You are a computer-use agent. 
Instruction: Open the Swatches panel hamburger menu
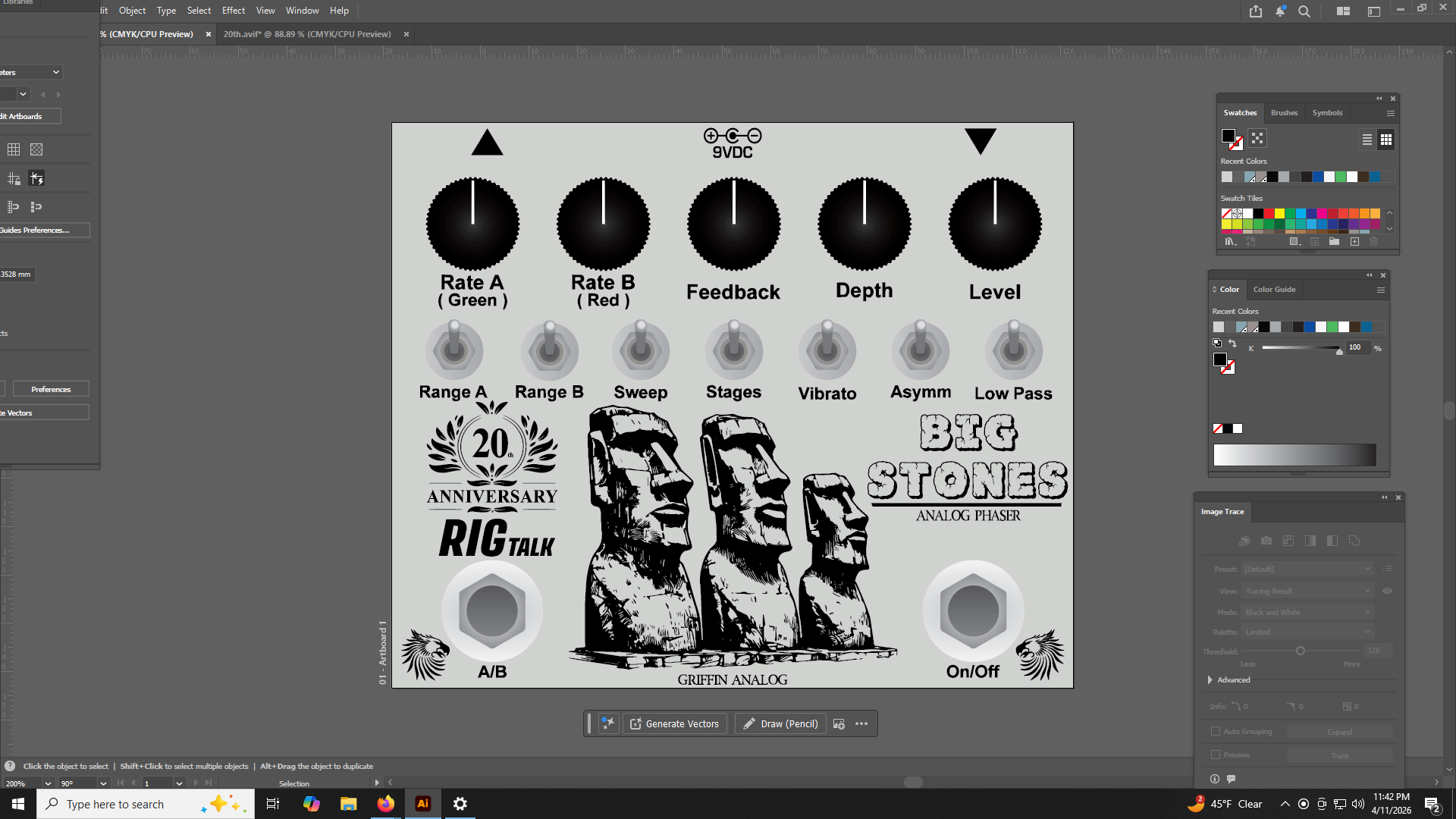pos(1391,113)
